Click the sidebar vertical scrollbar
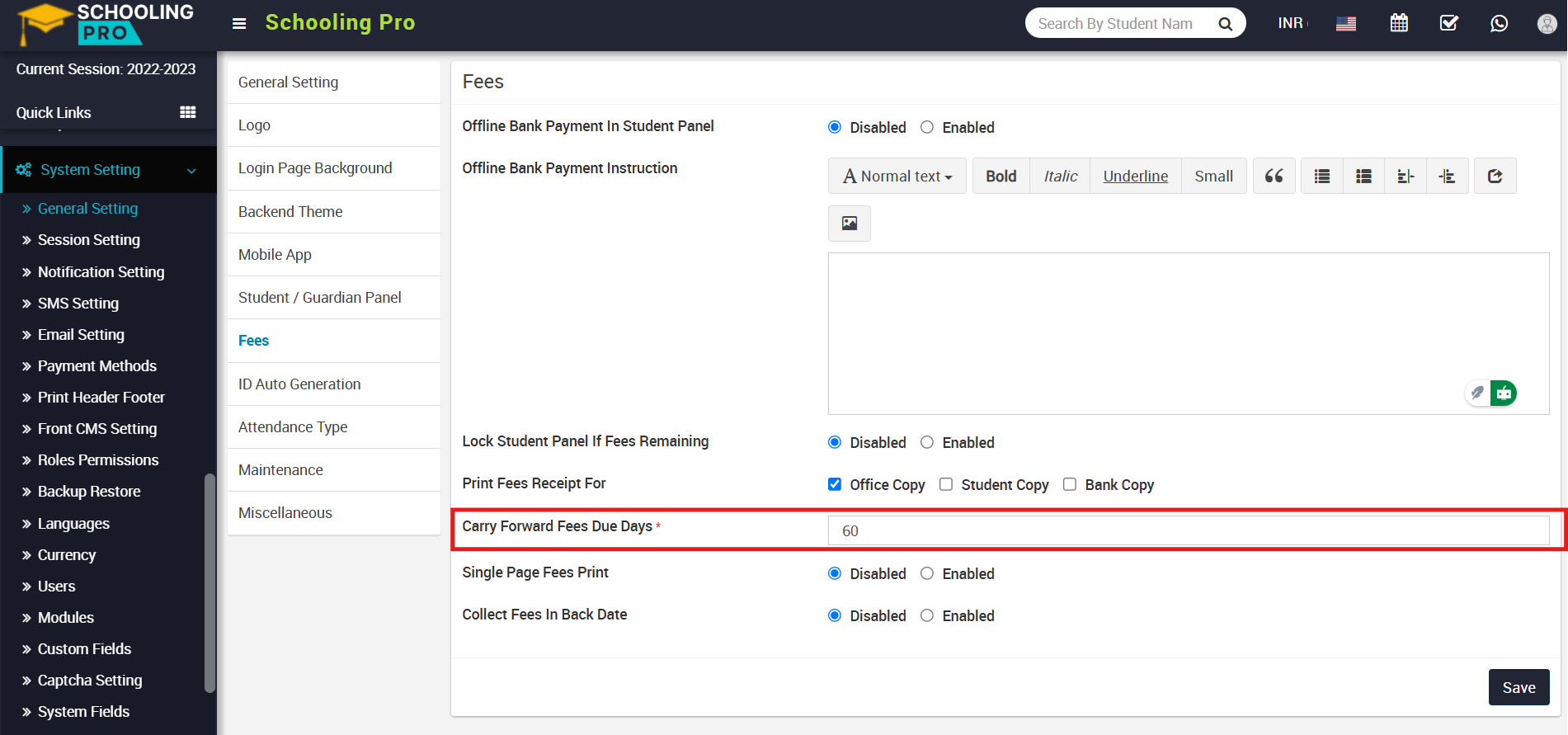Viewport: 1568px width, 735px height. click(x=210, y=582)
